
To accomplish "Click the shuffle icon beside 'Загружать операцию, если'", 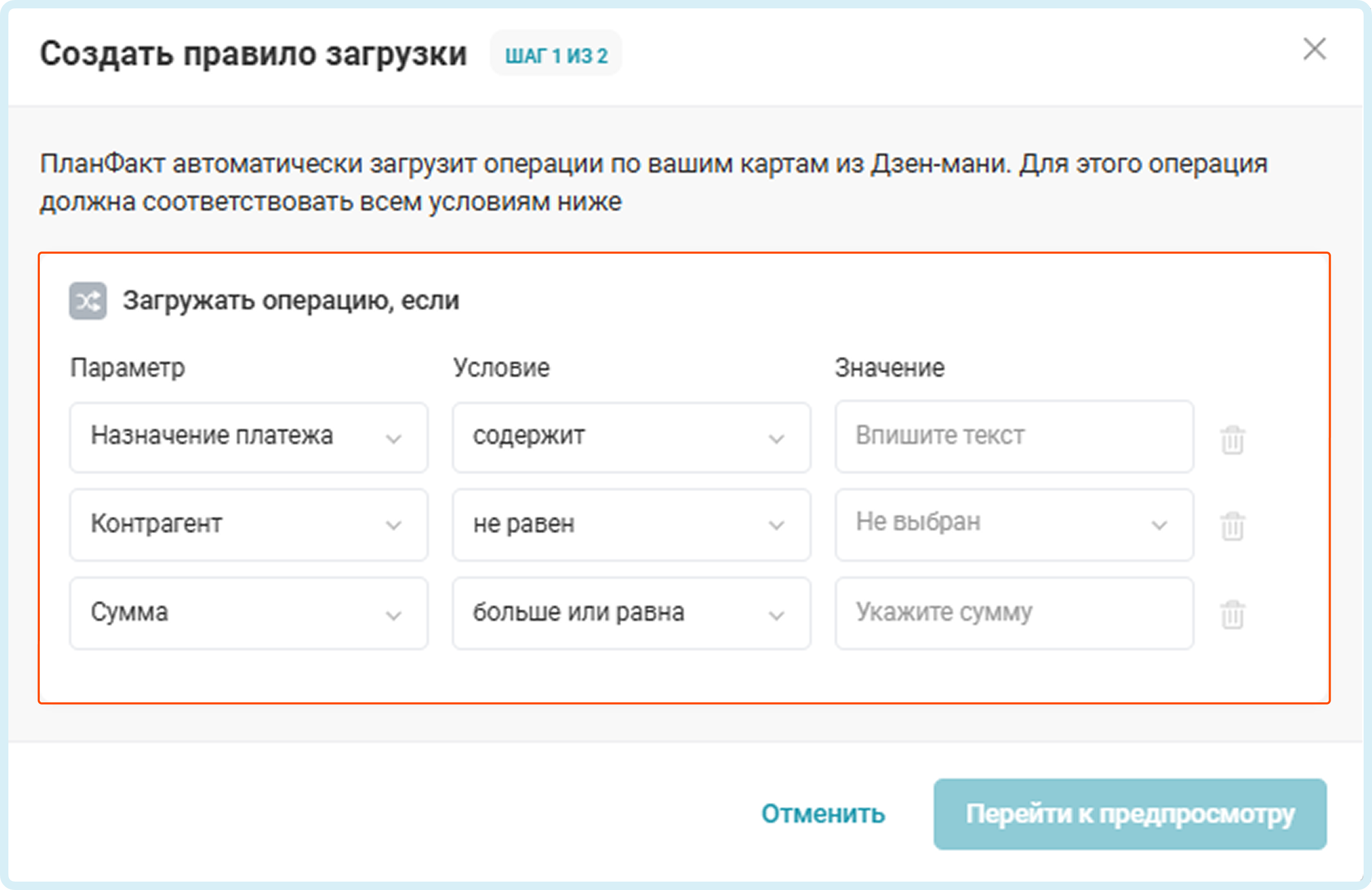I will pos(88,300).
